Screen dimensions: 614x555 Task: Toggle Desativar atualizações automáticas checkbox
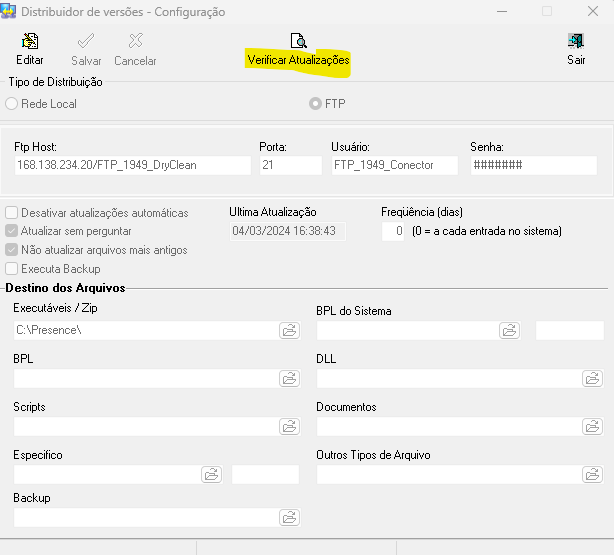12,213
